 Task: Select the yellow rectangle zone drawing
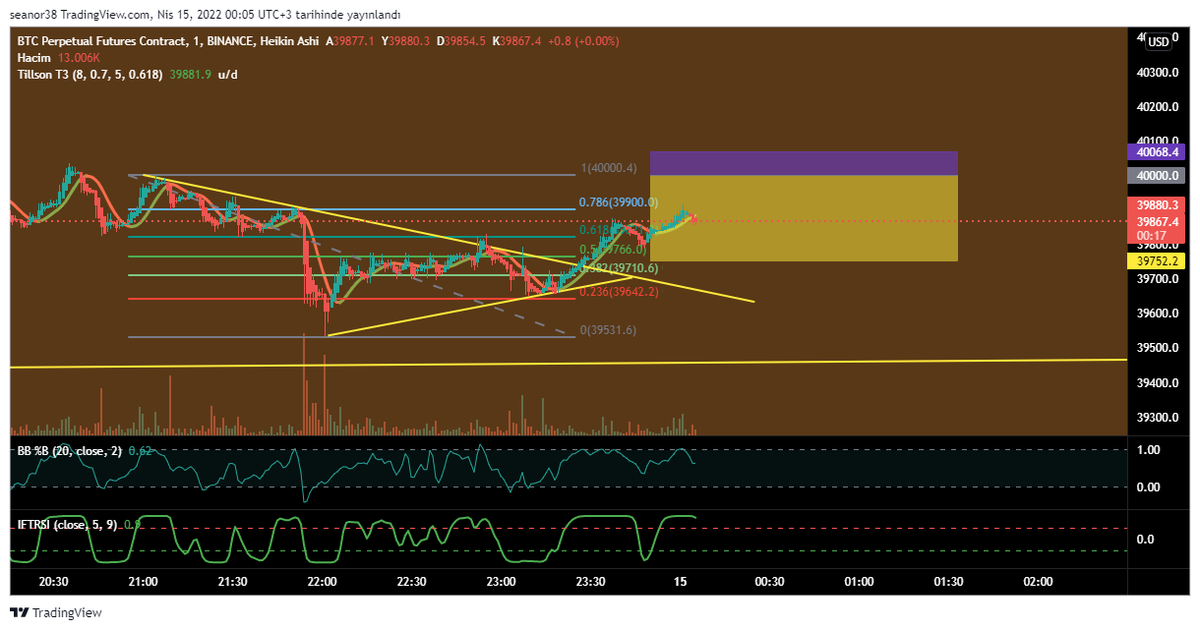pos(804,218)
